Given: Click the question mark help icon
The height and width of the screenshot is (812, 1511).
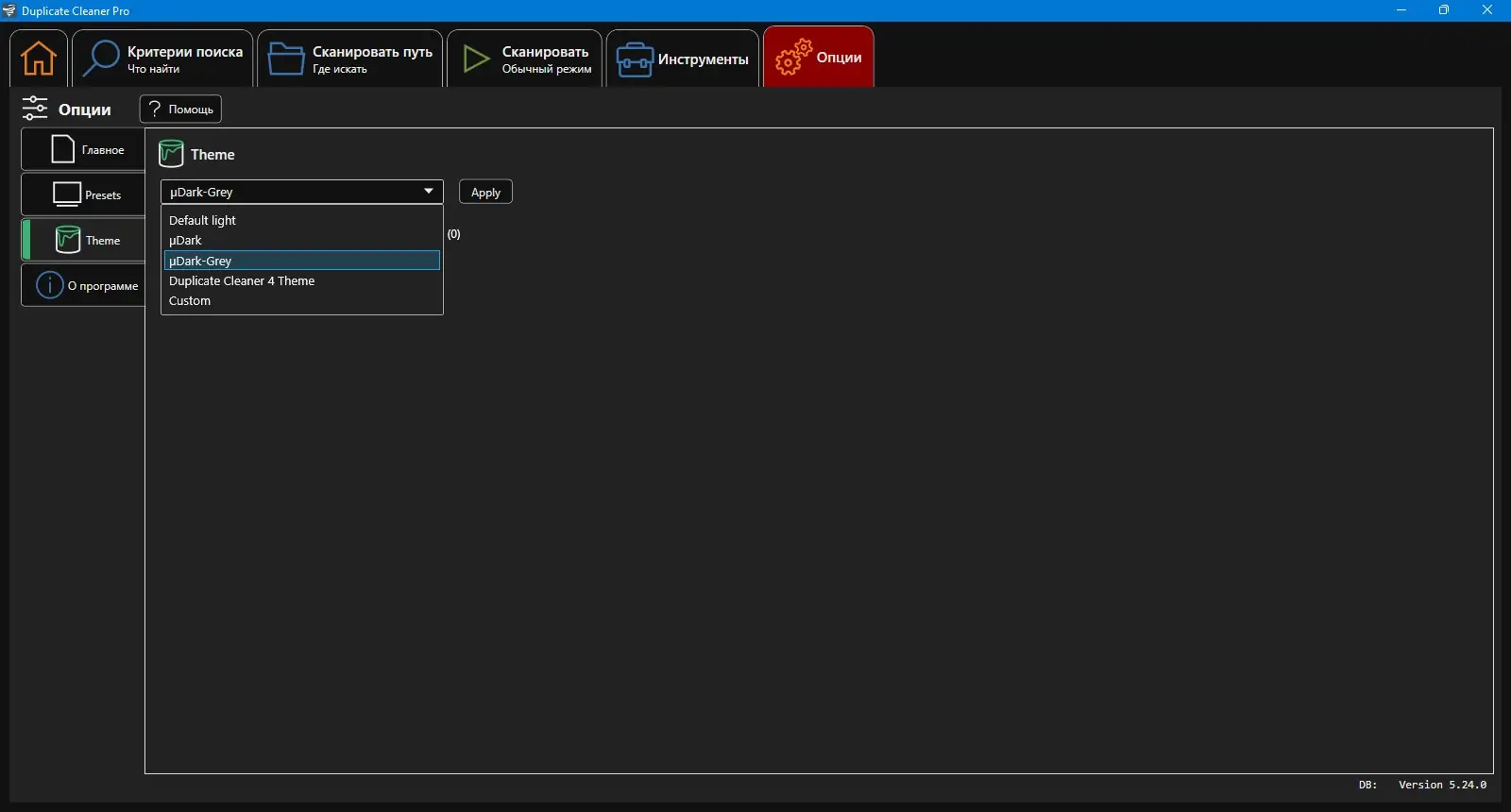Looking at the screenshot, I should [156, 109].
